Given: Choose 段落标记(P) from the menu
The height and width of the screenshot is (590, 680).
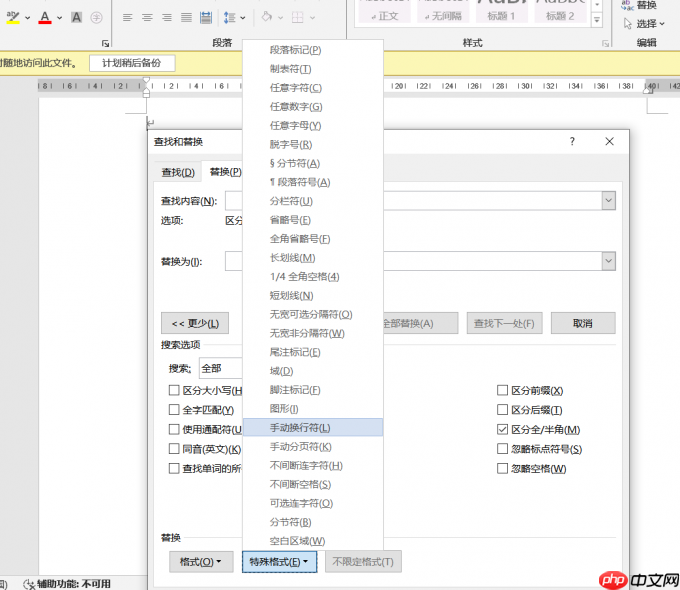Looking at the screenshot, I should click(313, 50).
